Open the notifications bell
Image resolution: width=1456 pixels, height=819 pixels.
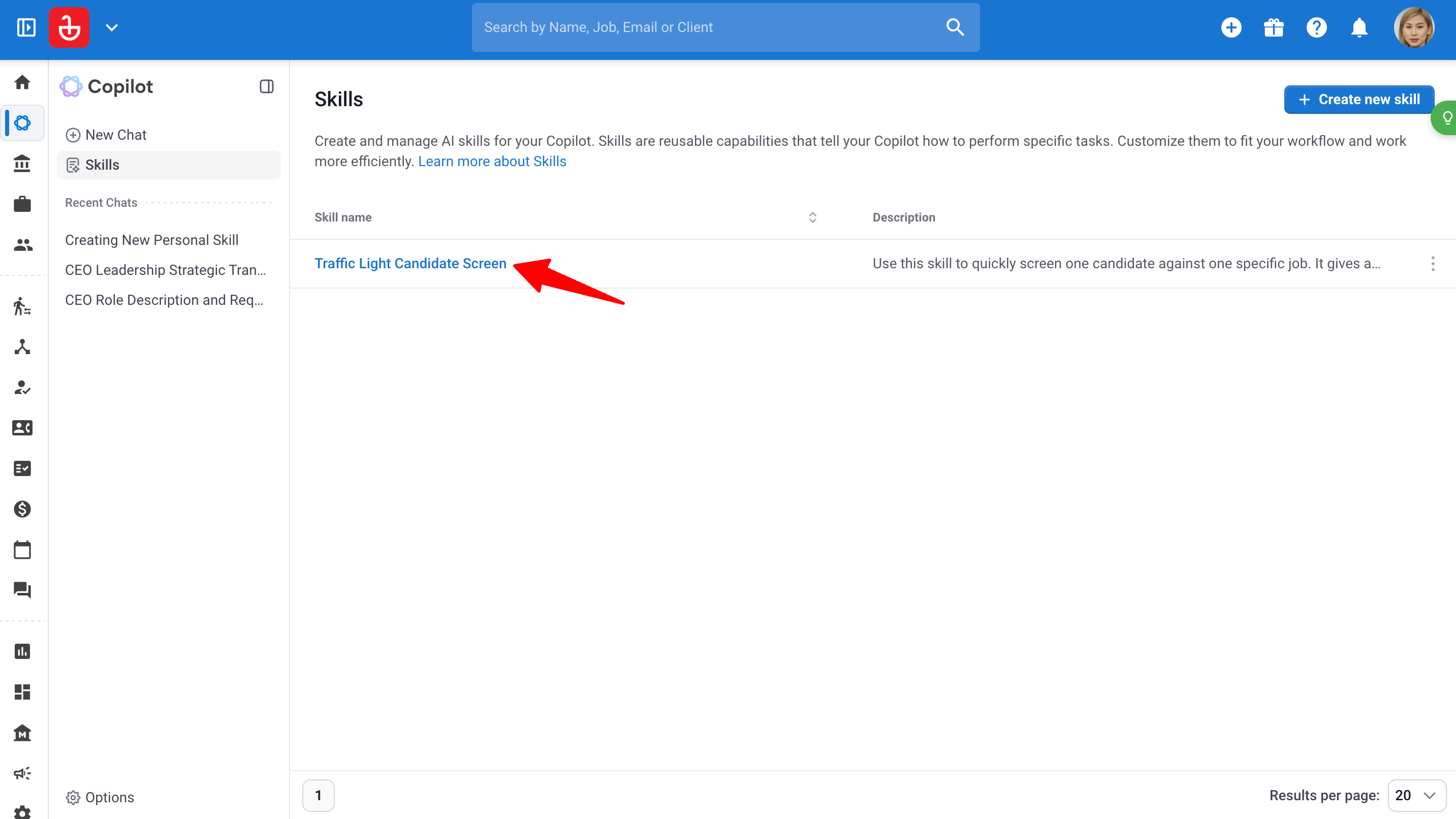(x=1359, y=27)
